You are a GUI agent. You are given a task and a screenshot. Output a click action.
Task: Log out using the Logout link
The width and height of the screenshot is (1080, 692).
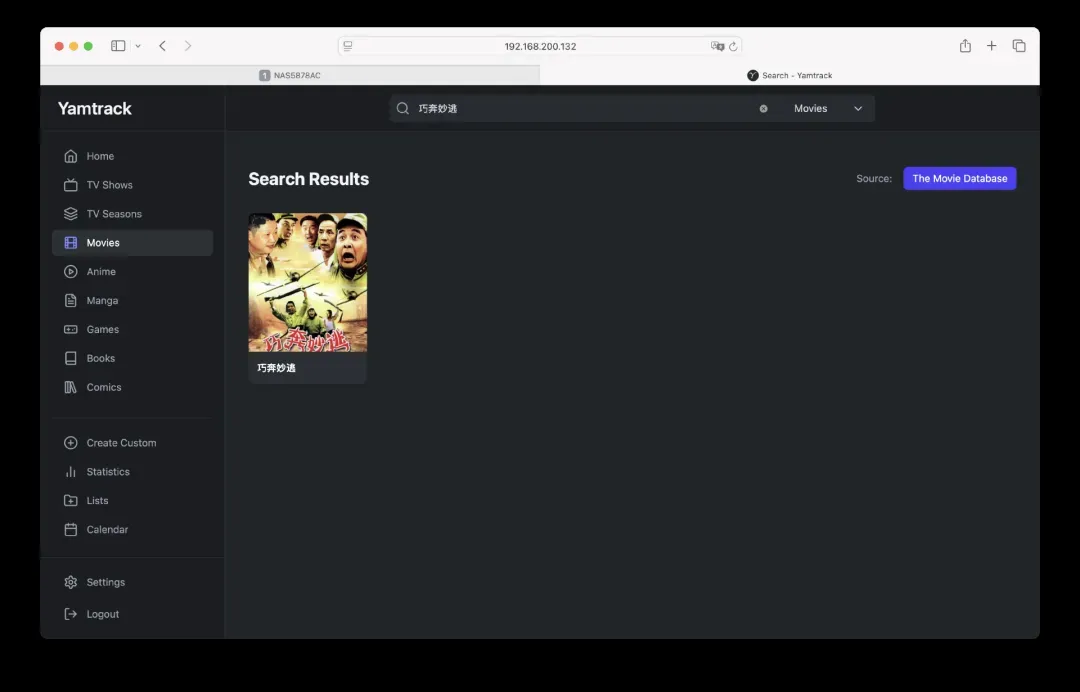coord(102,614)
